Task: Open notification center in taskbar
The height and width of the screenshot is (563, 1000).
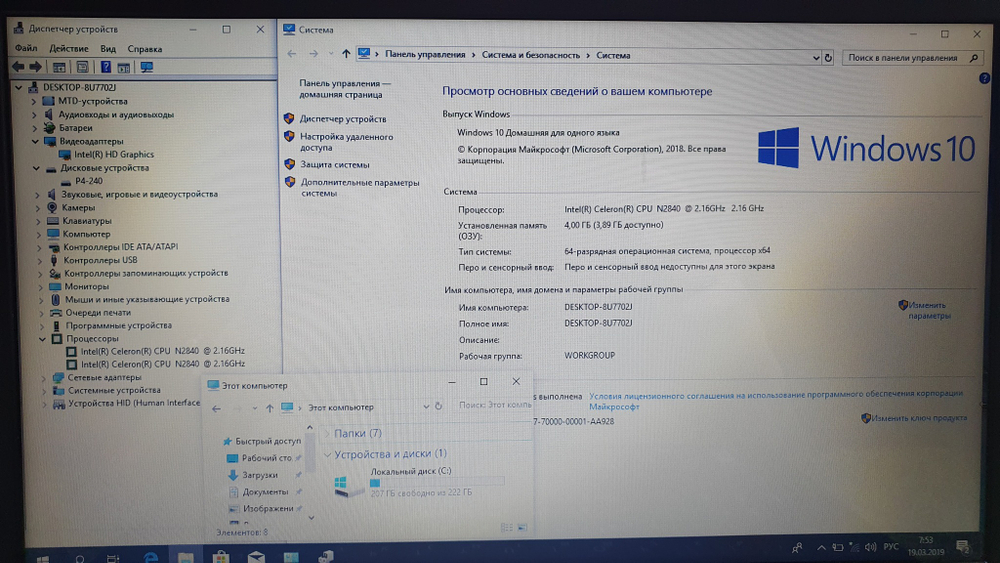Action: pos(963,547)
